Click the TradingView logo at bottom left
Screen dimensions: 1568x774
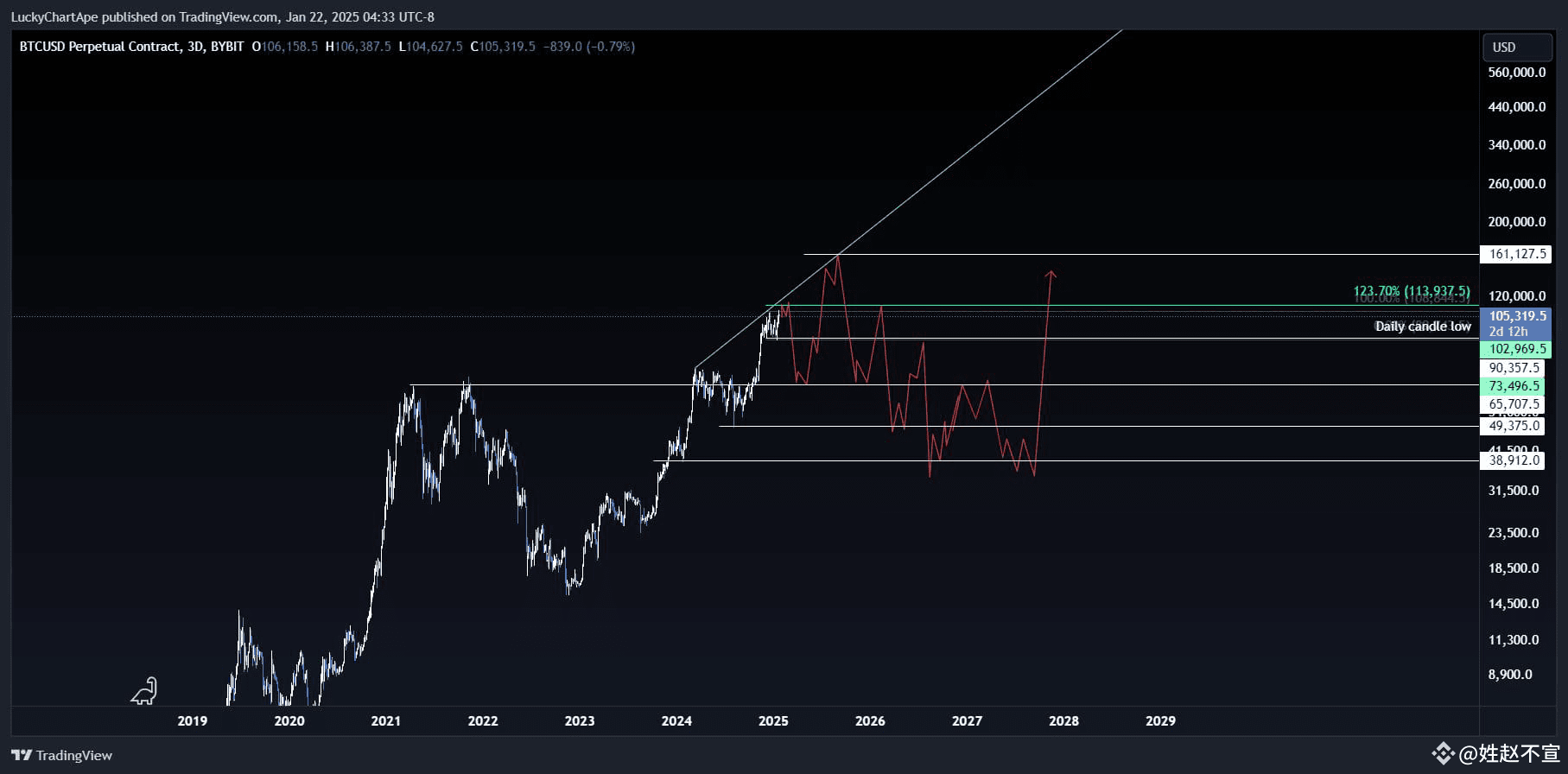pyautogui.click(x=61, y=755)
